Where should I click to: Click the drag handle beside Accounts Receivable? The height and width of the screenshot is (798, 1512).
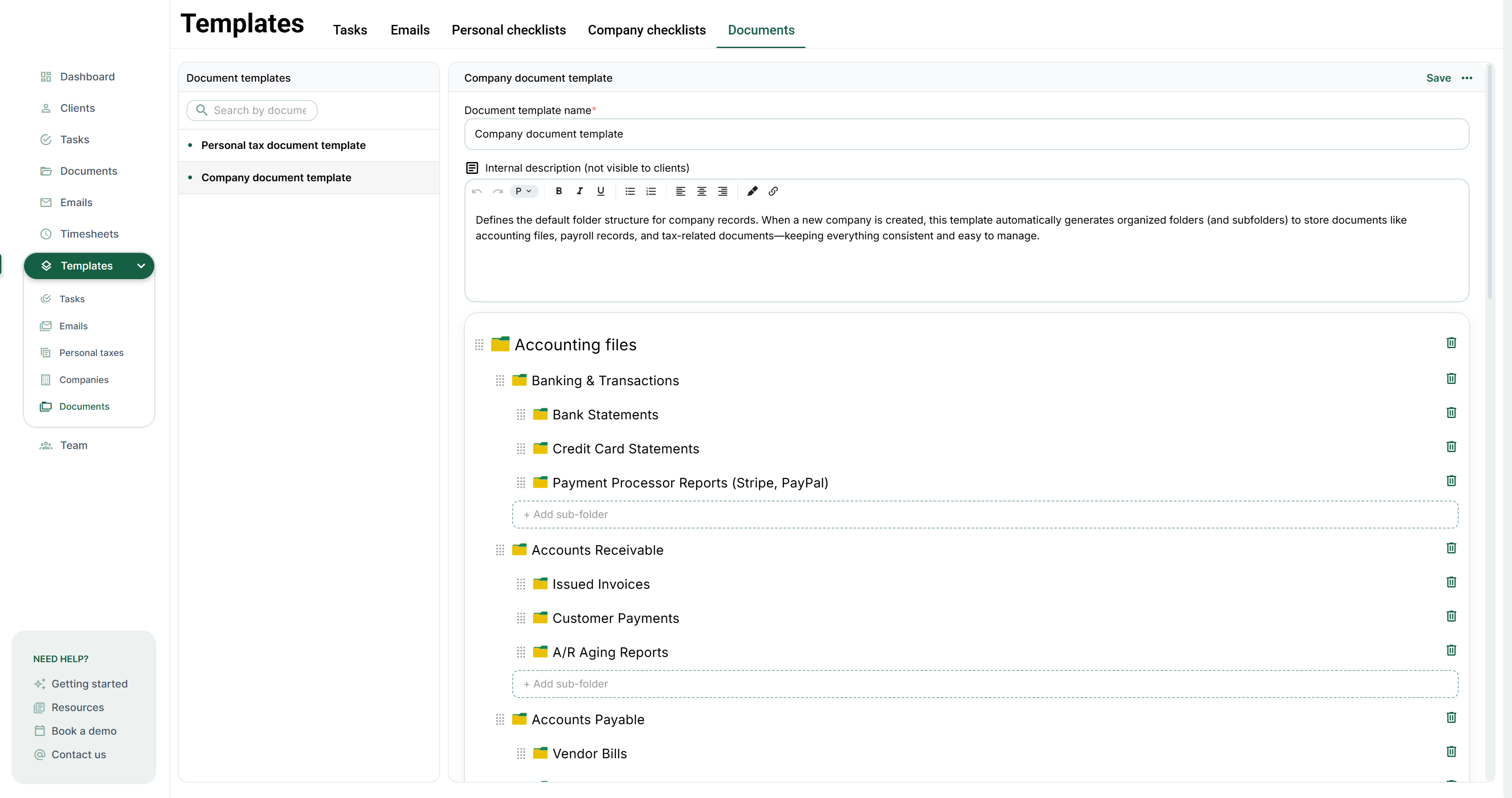[500, 550]
